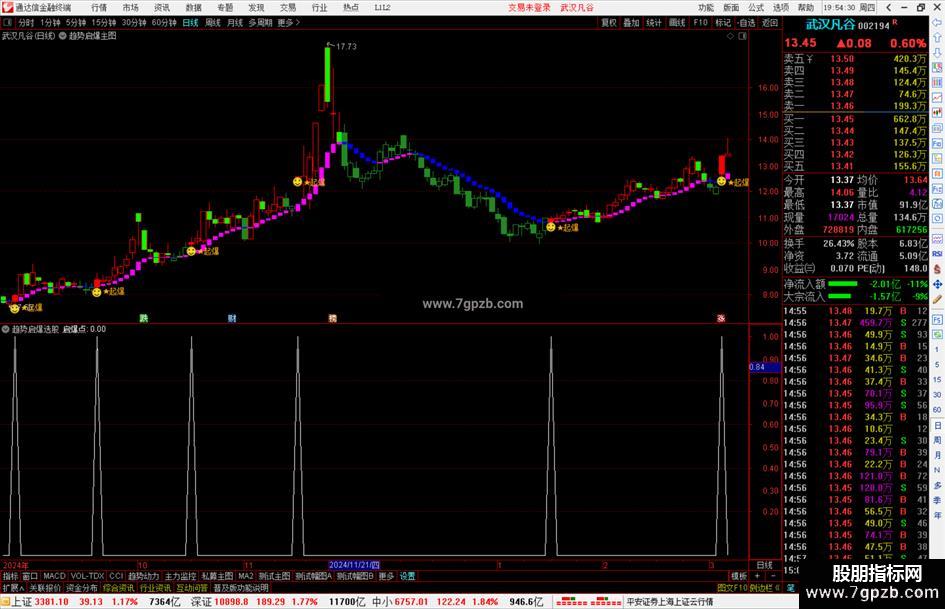This screenshot has height=609, width=945.
Task: Switch chart to 30分钟 period
Action: click(134, 22)
